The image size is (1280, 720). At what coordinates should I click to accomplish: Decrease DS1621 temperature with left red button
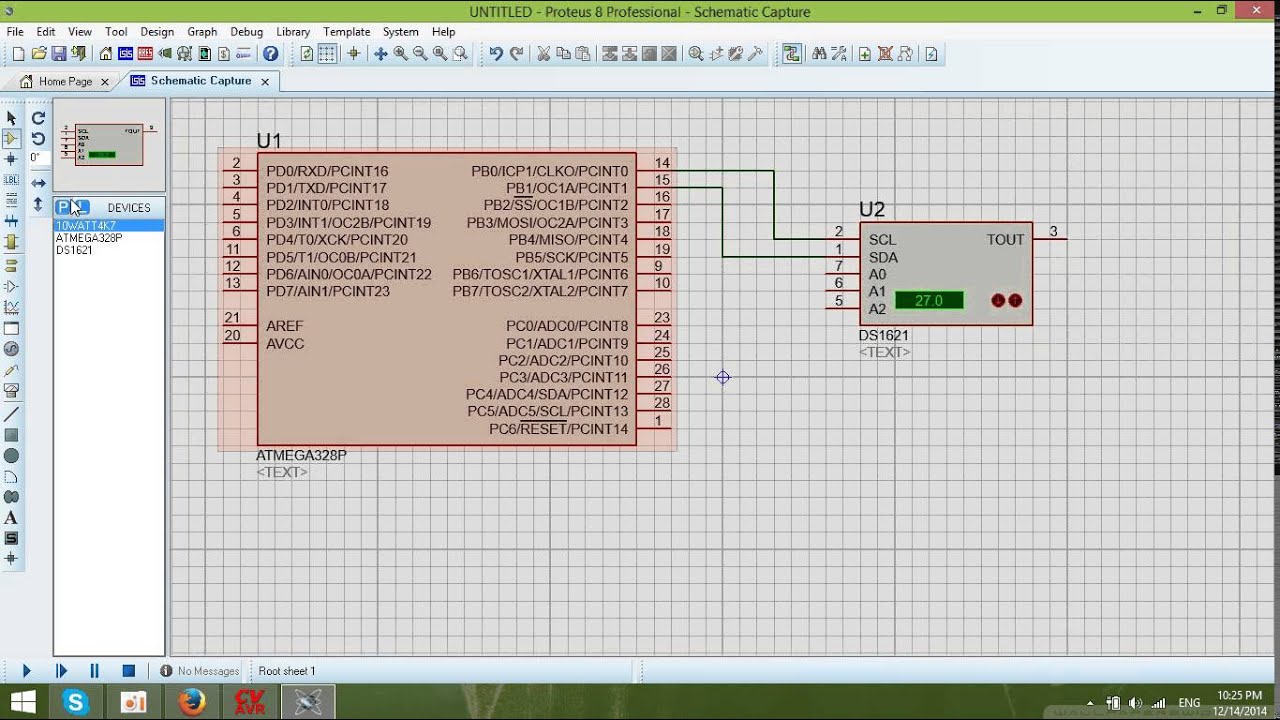pyautogui.click(x=998, y=300)
